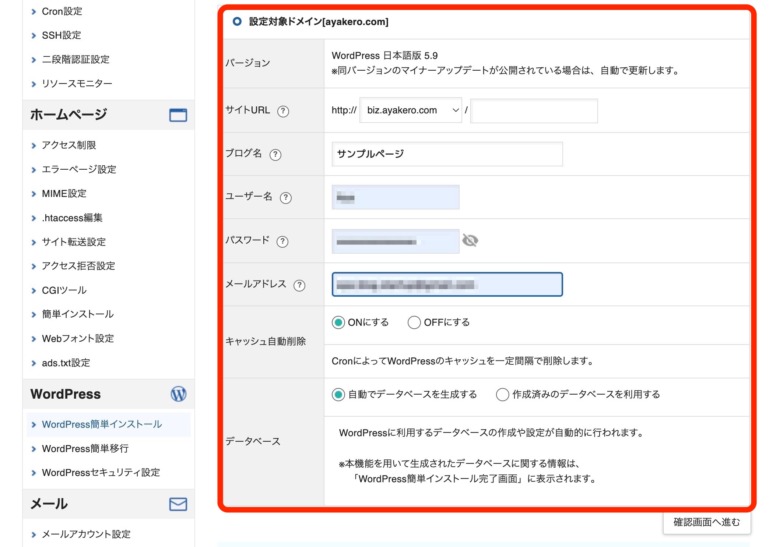Open Webフォント設定 in the sidebar
The height and width of the screenshot is (547, 780).
click(x=78, y=339)
